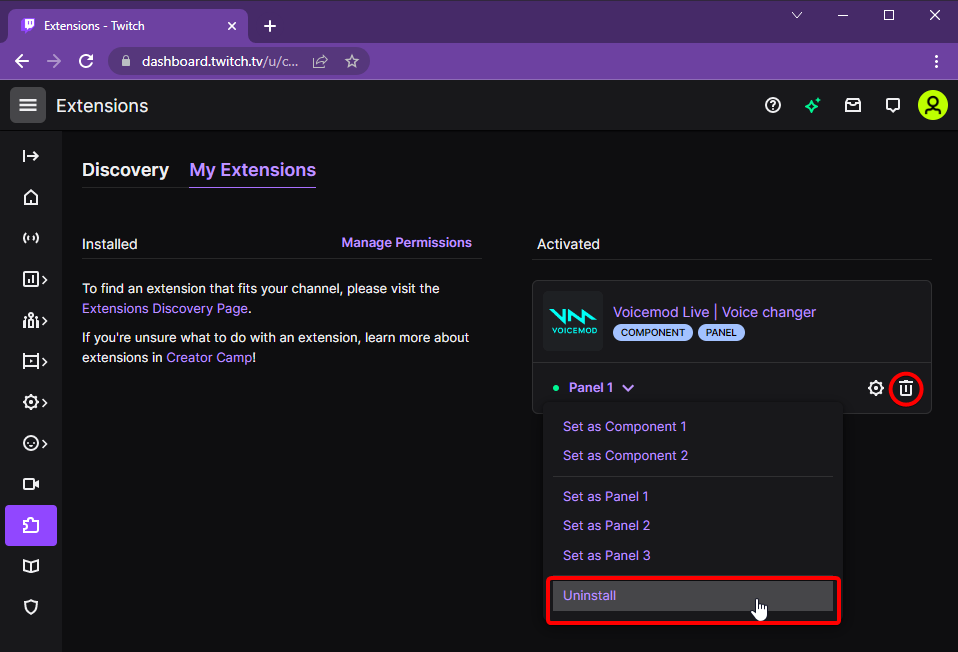The width and height of the screenshot is (958, 652).
Task: Open the hamburger navigation menu
Action: (x=27, y=105)
